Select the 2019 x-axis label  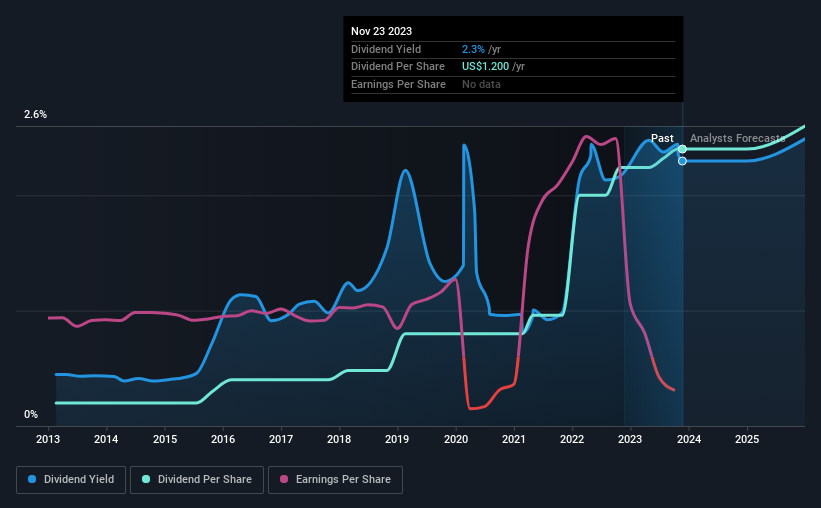(x=397, y=439)
